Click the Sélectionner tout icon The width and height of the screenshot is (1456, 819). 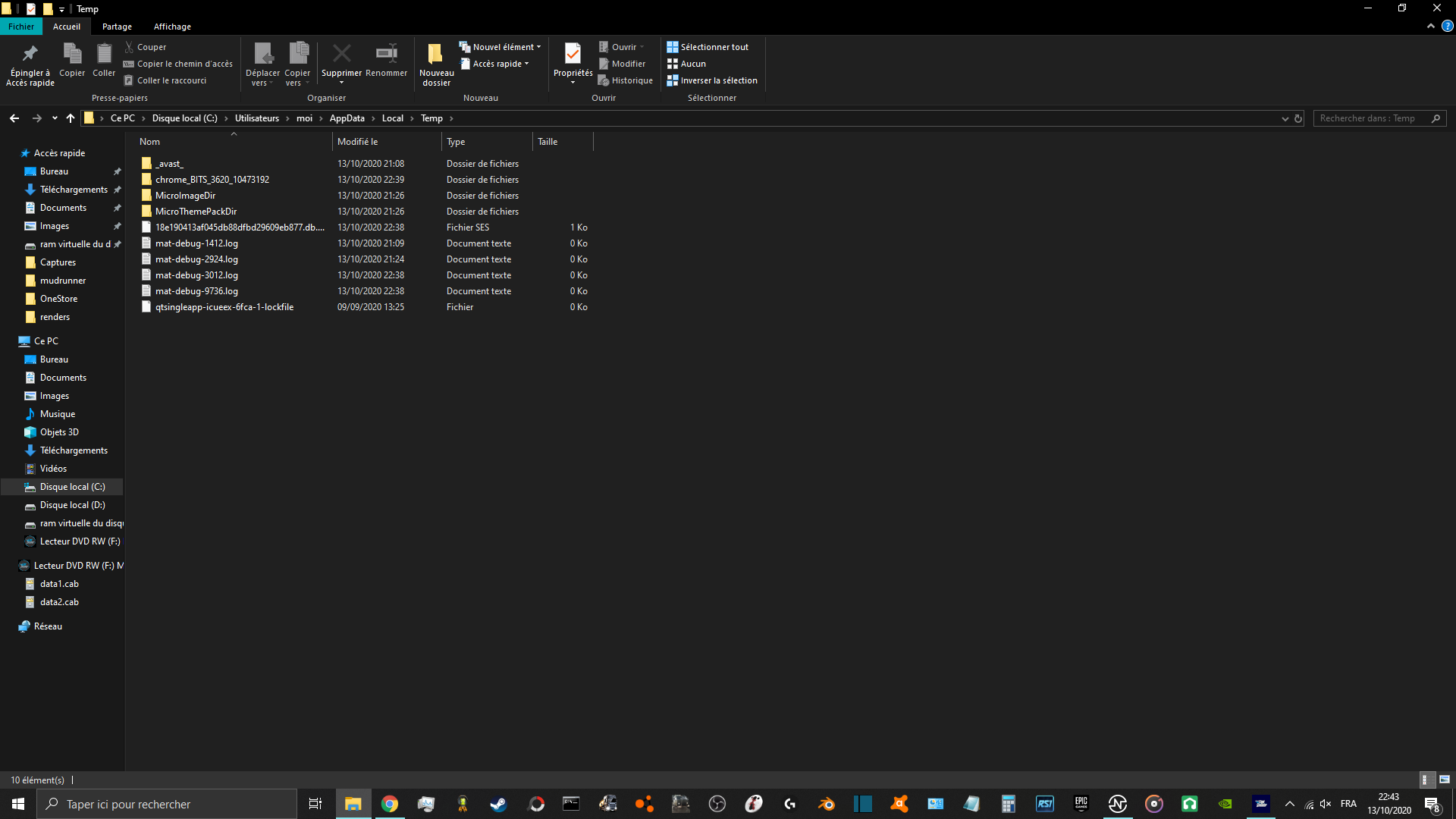(x=672, y=47)
